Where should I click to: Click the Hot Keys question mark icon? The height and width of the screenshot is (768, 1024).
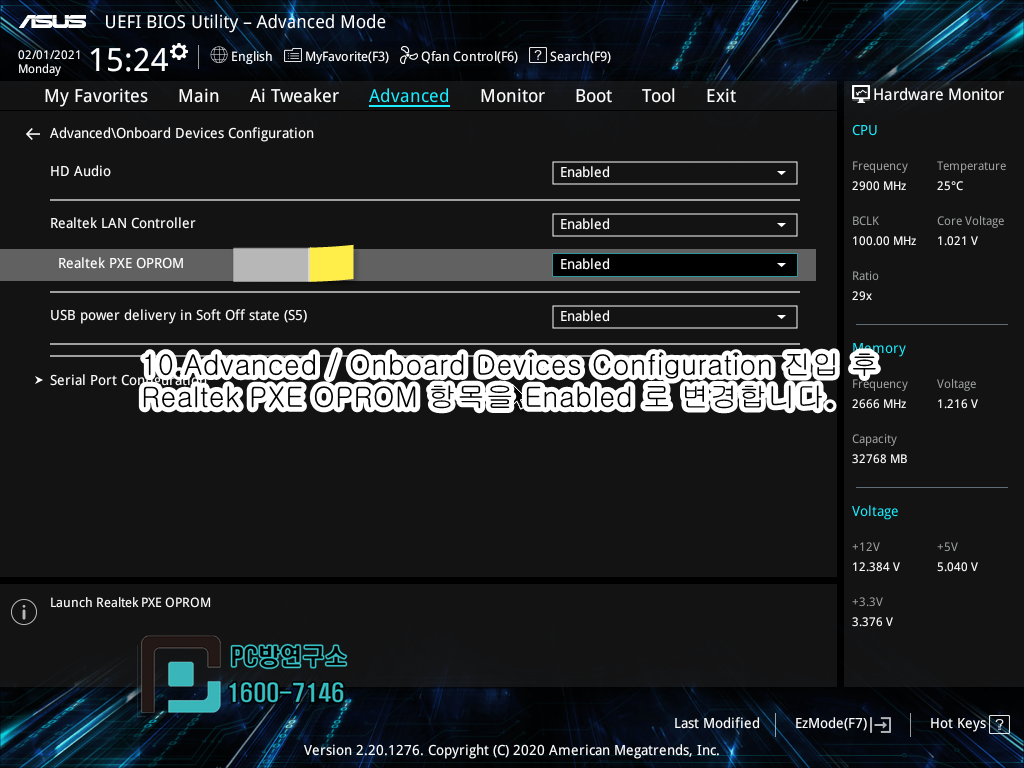pos(999,724)
